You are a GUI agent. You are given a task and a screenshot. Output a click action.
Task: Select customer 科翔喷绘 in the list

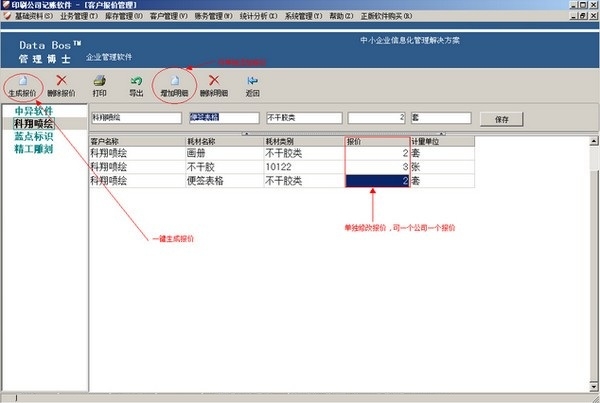click(x=34, y=124)
